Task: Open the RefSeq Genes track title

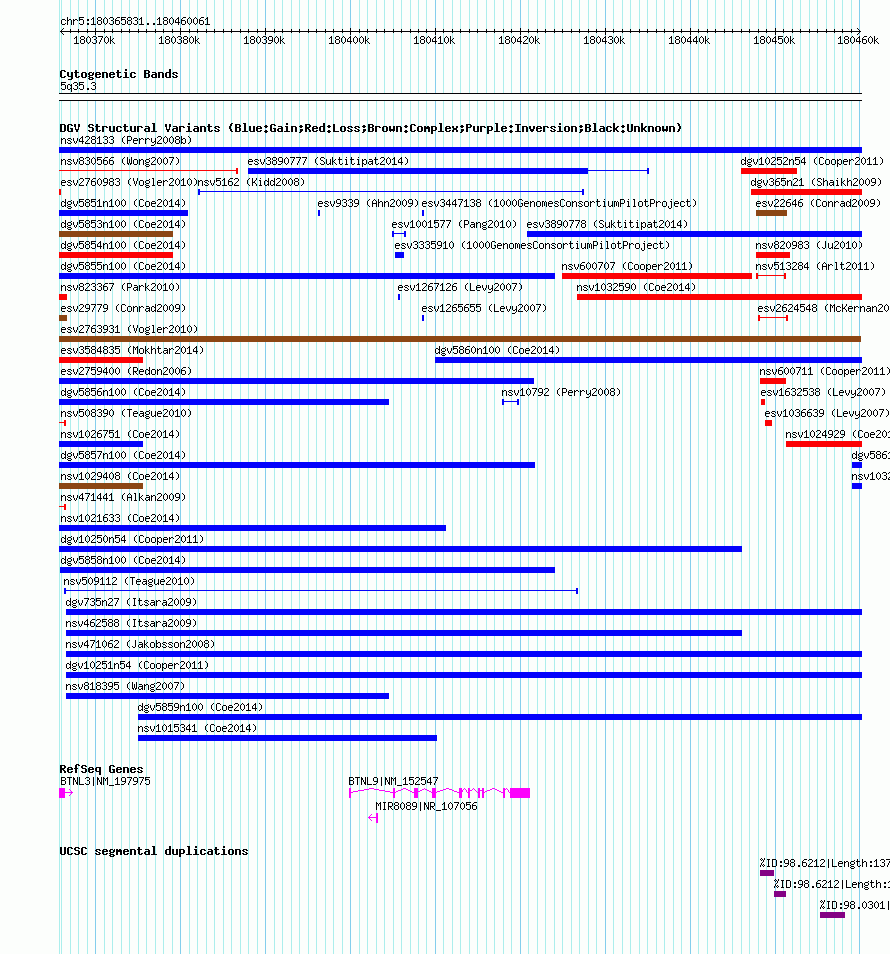Action: pyautogui.click(x=101, y=769)
